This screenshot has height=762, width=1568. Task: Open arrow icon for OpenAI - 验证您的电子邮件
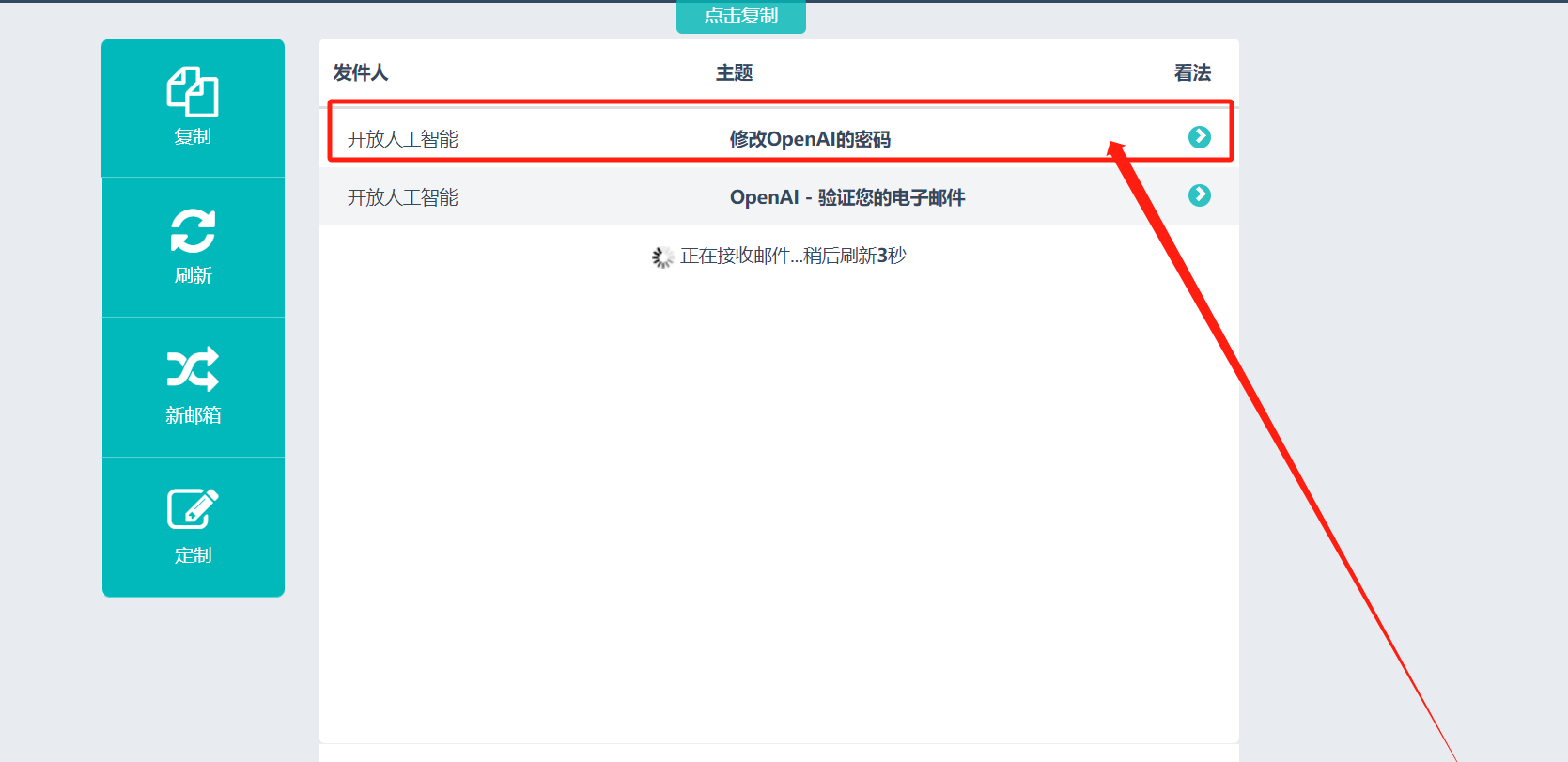1200,195
